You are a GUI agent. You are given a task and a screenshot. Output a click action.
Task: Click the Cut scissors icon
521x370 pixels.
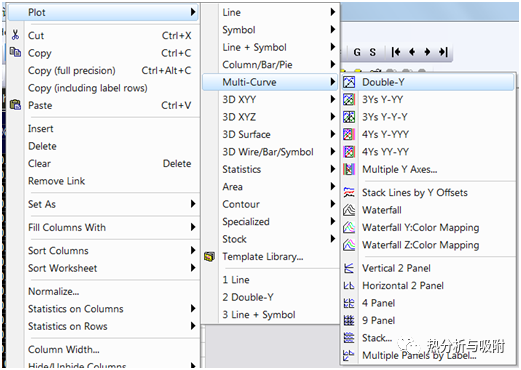(x=15, y=35)
